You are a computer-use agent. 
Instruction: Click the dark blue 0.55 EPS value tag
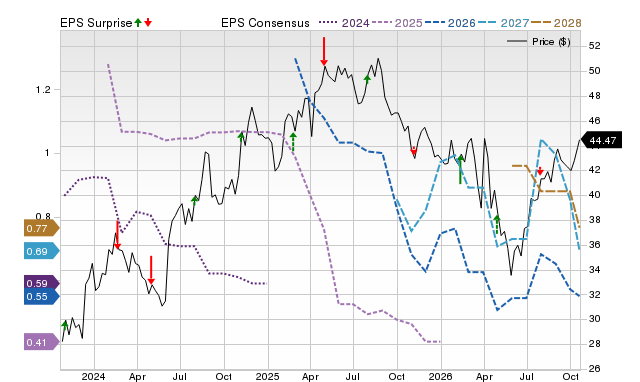(x=42, y=297)
